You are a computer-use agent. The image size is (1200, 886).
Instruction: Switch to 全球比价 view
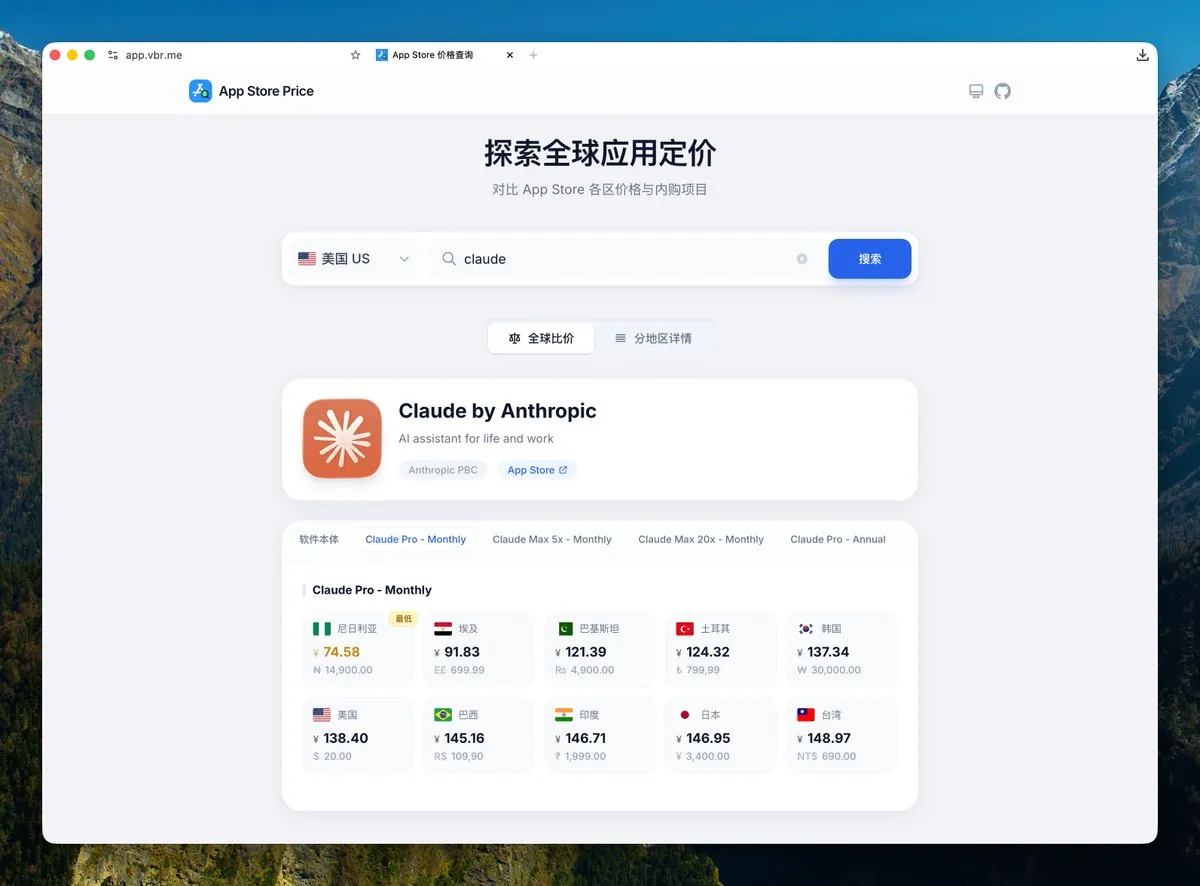coord(541,338)
